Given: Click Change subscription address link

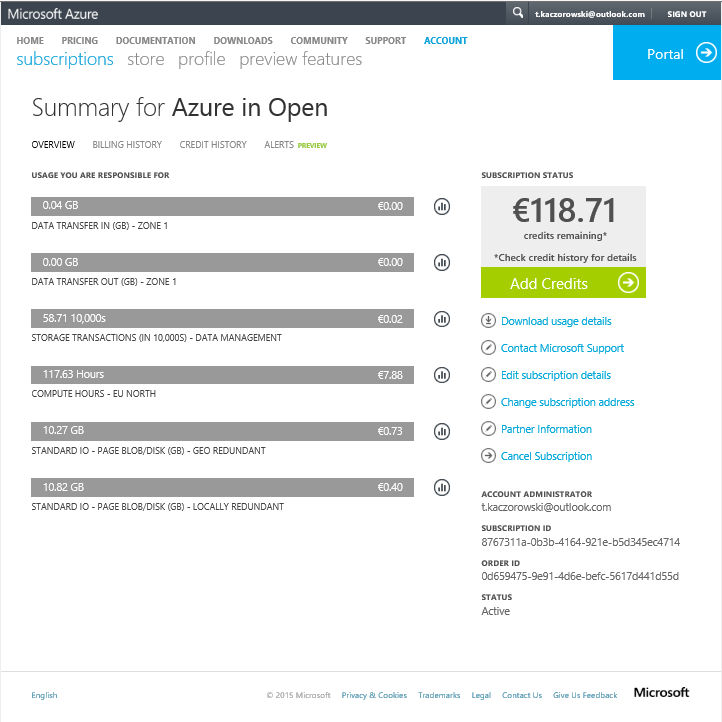Looking at the screenshot, I should (x=567, y=402).
